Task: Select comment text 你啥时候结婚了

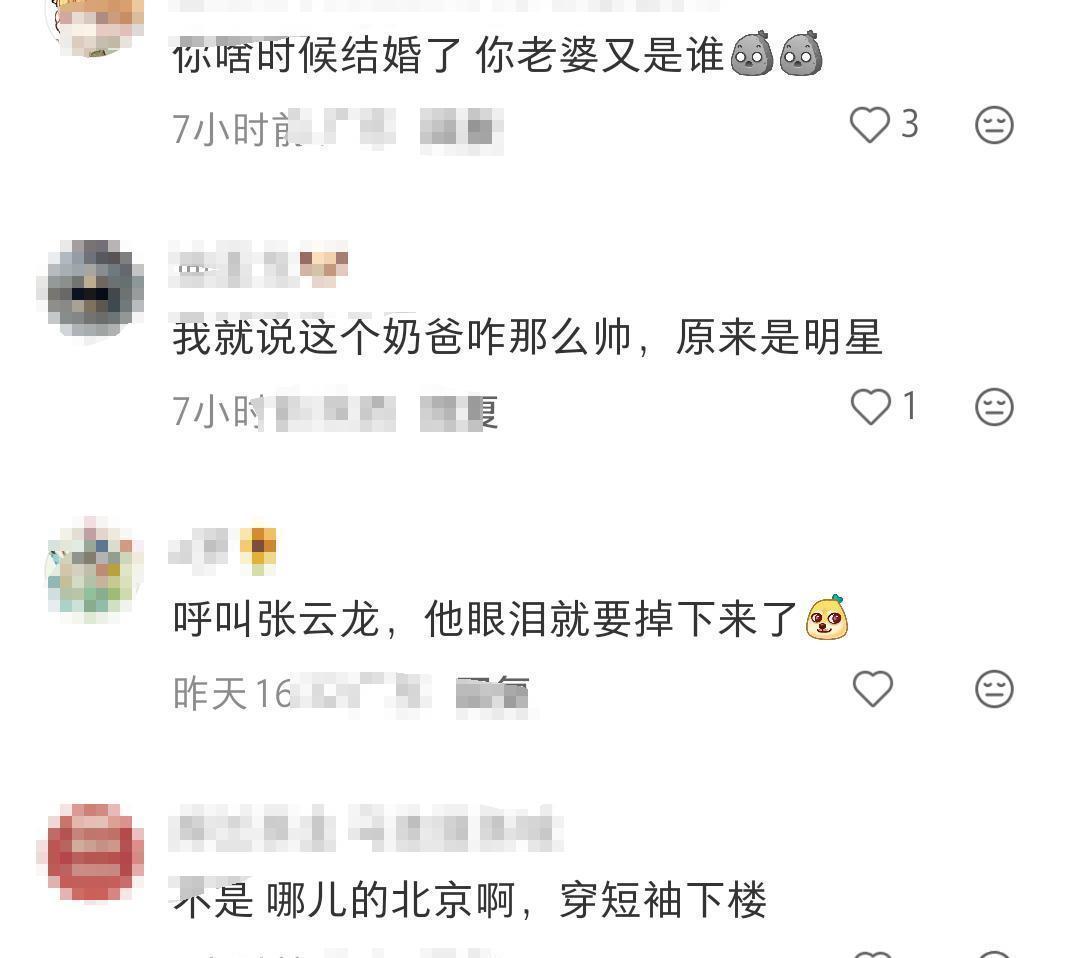Action: (x=317, y=56)
